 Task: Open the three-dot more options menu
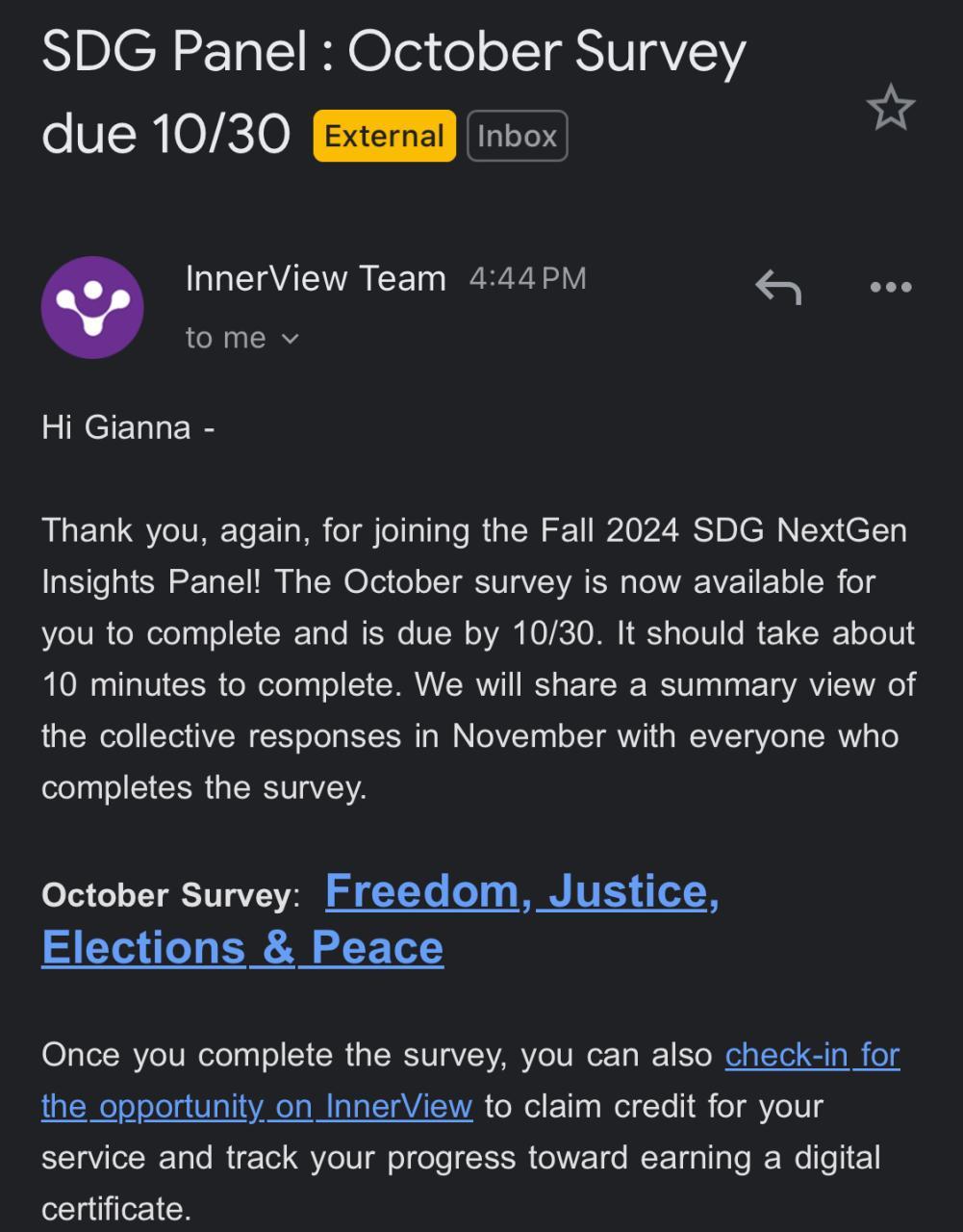(890, 286)
